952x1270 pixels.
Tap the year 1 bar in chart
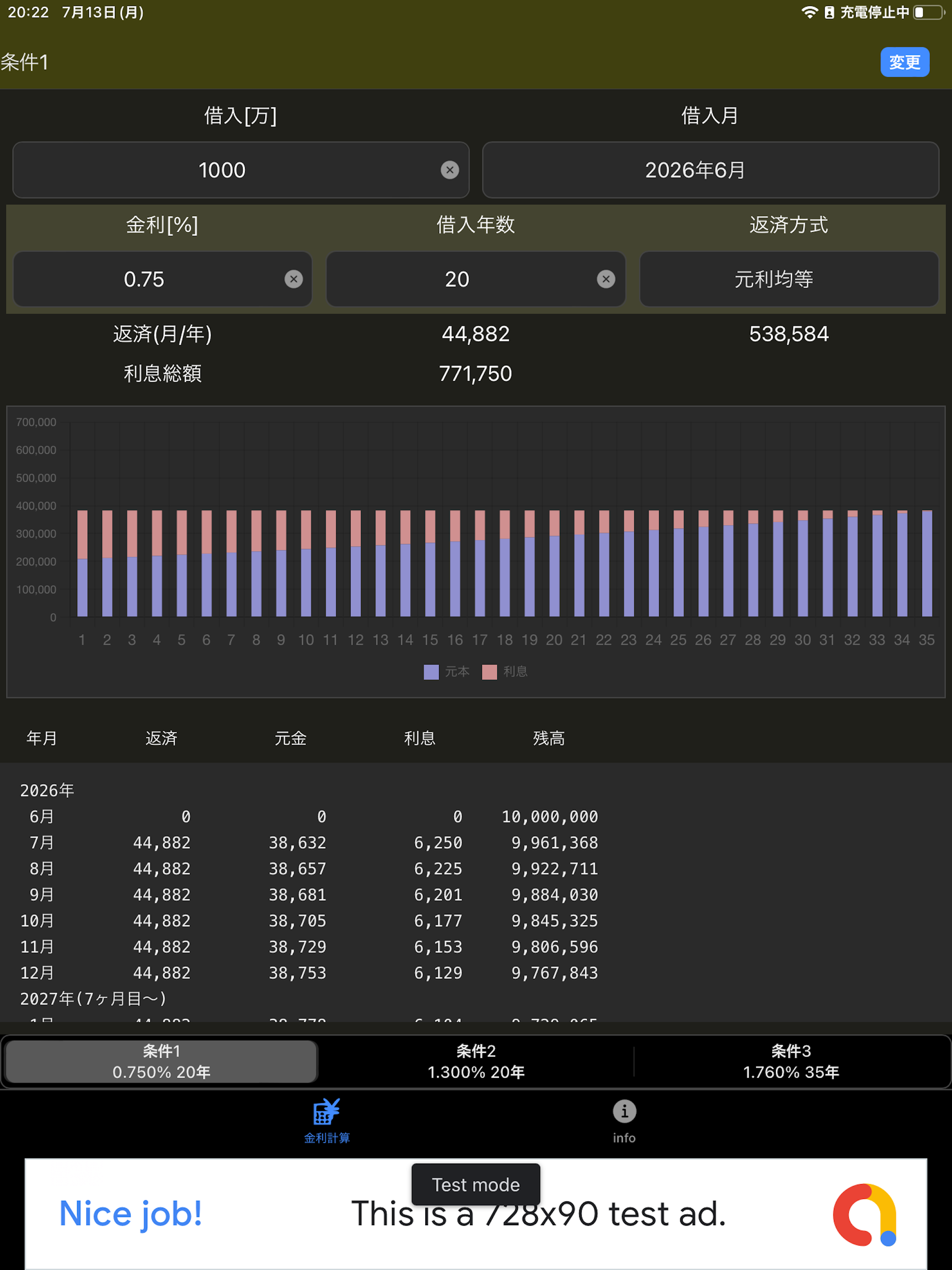(x=82, y=563)
